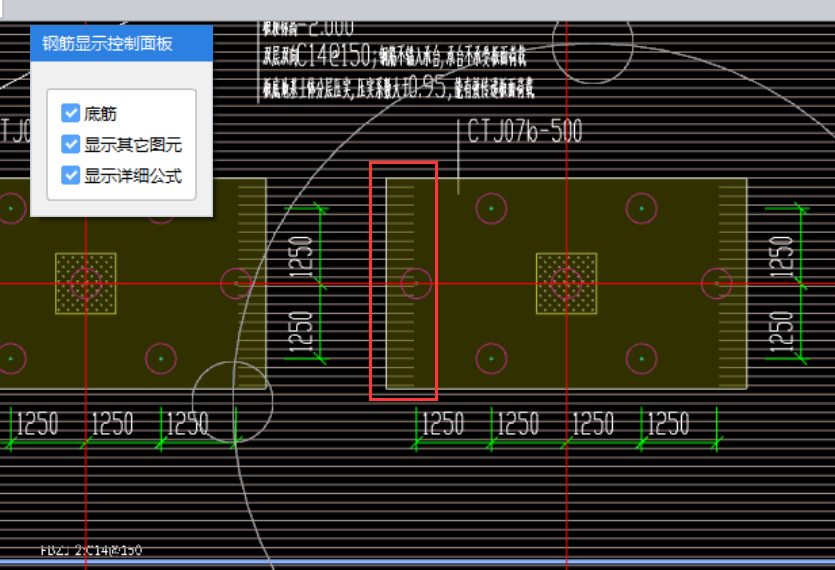835x570 pixels.
Task: Click the C14@150 note text line
Action: 394,56
